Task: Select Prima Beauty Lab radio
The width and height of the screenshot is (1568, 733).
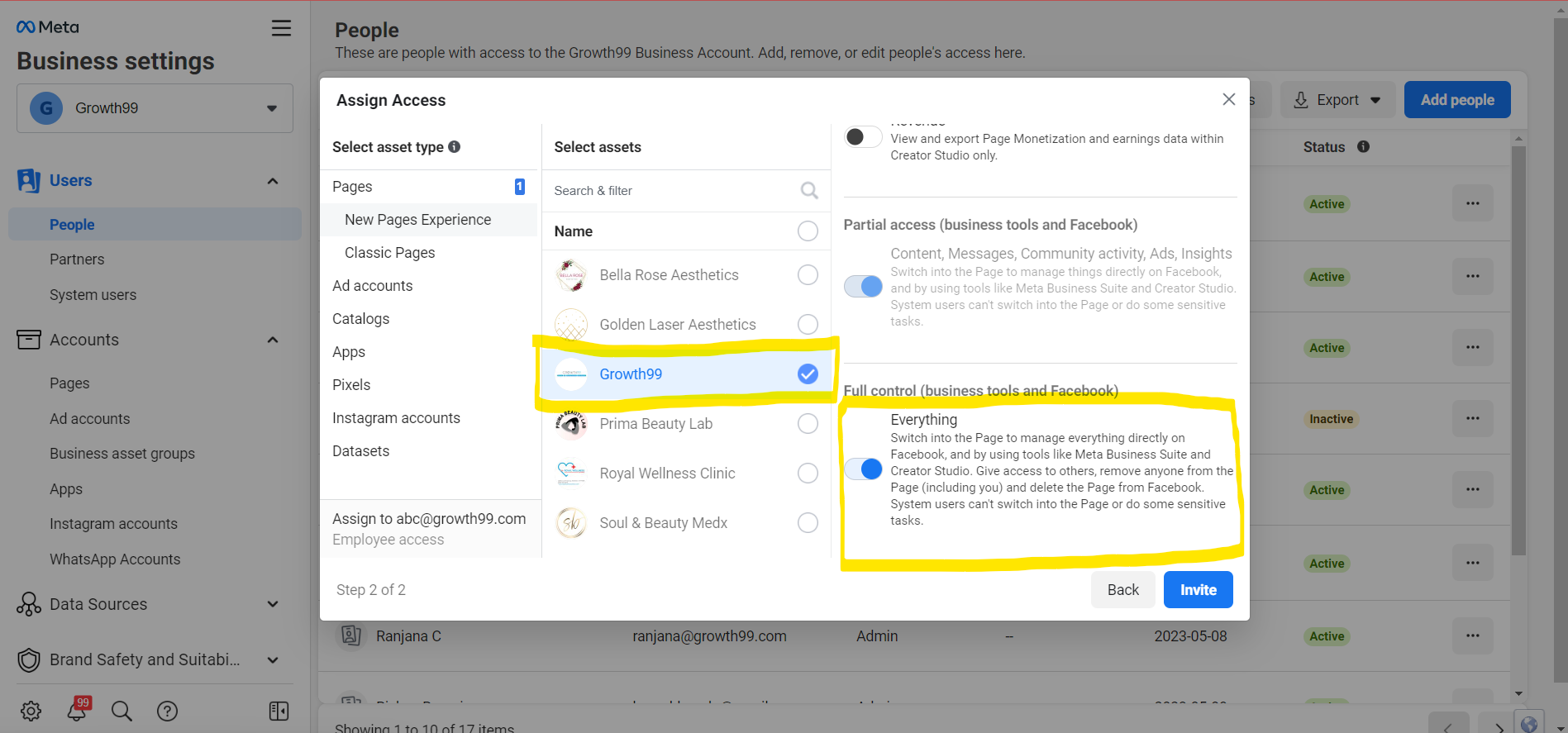Action: pyautogui.click(x=808, y=424)
